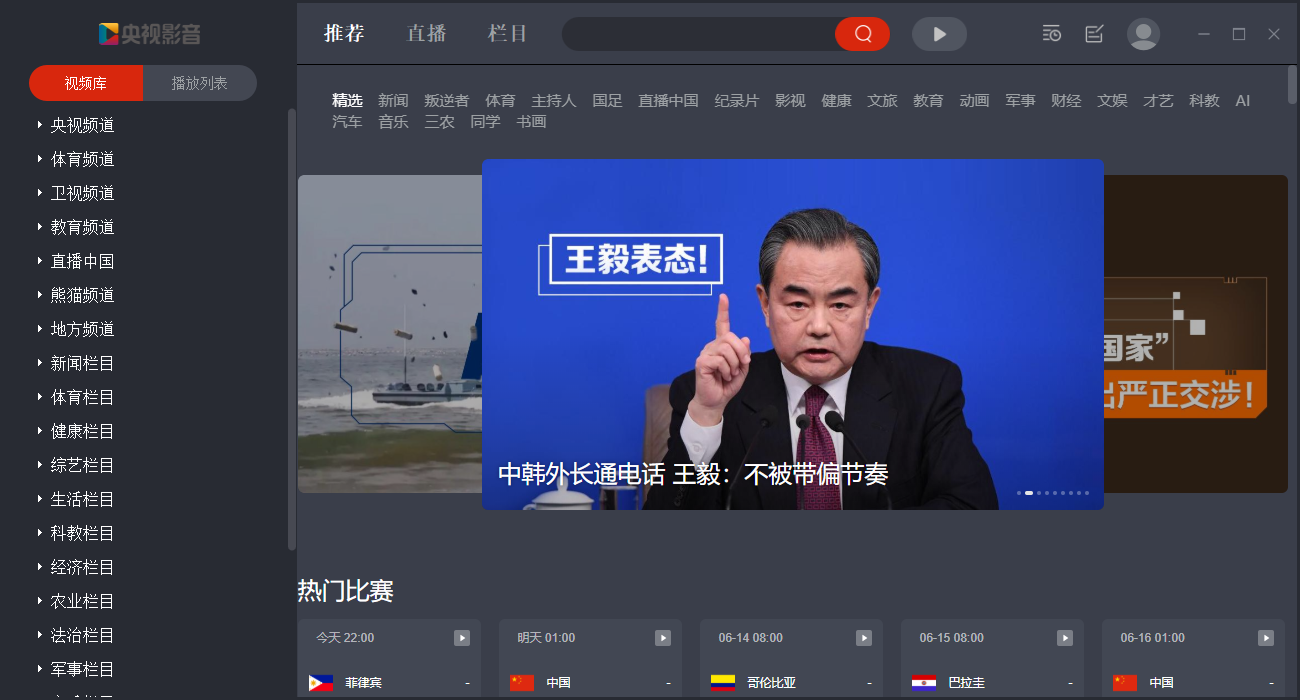Viewport: 1300px width, 700px height.
Task: Open the watch history list icon
Action: [x=1051, y=34]
